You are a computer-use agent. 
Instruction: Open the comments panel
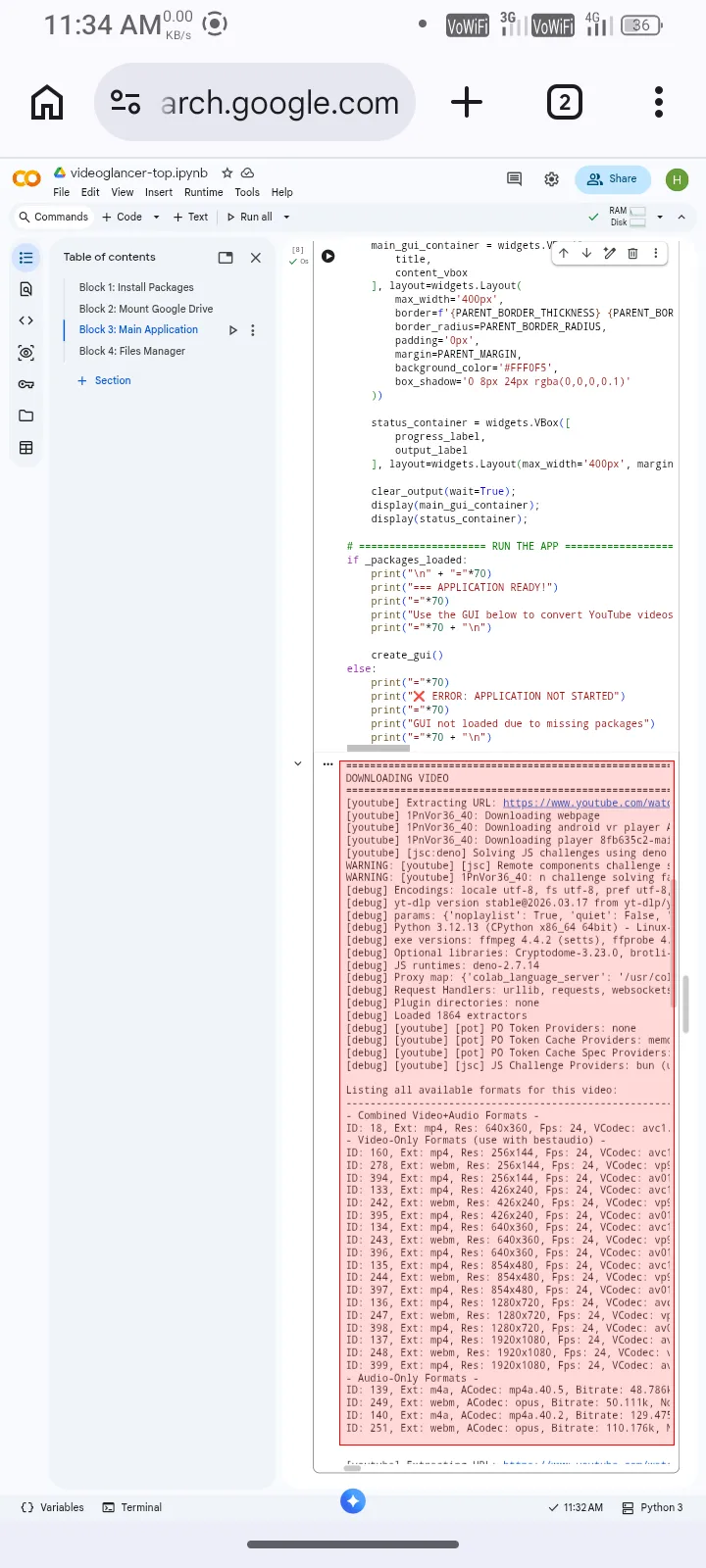point(514,178)
